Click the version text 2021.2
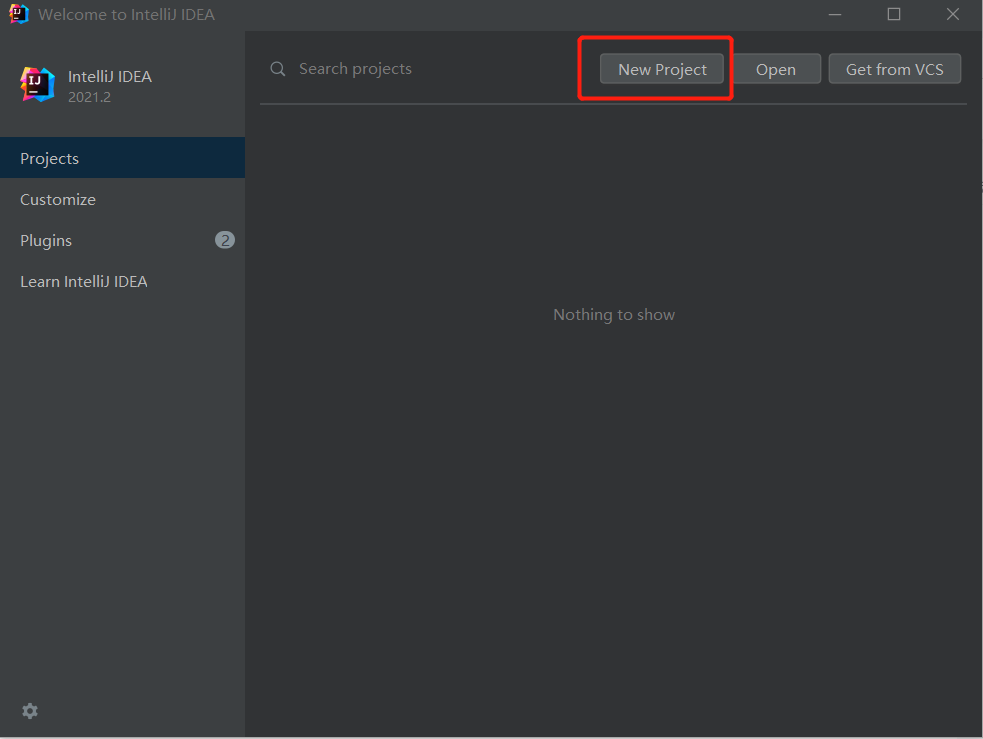 click(x=89, y=97)
